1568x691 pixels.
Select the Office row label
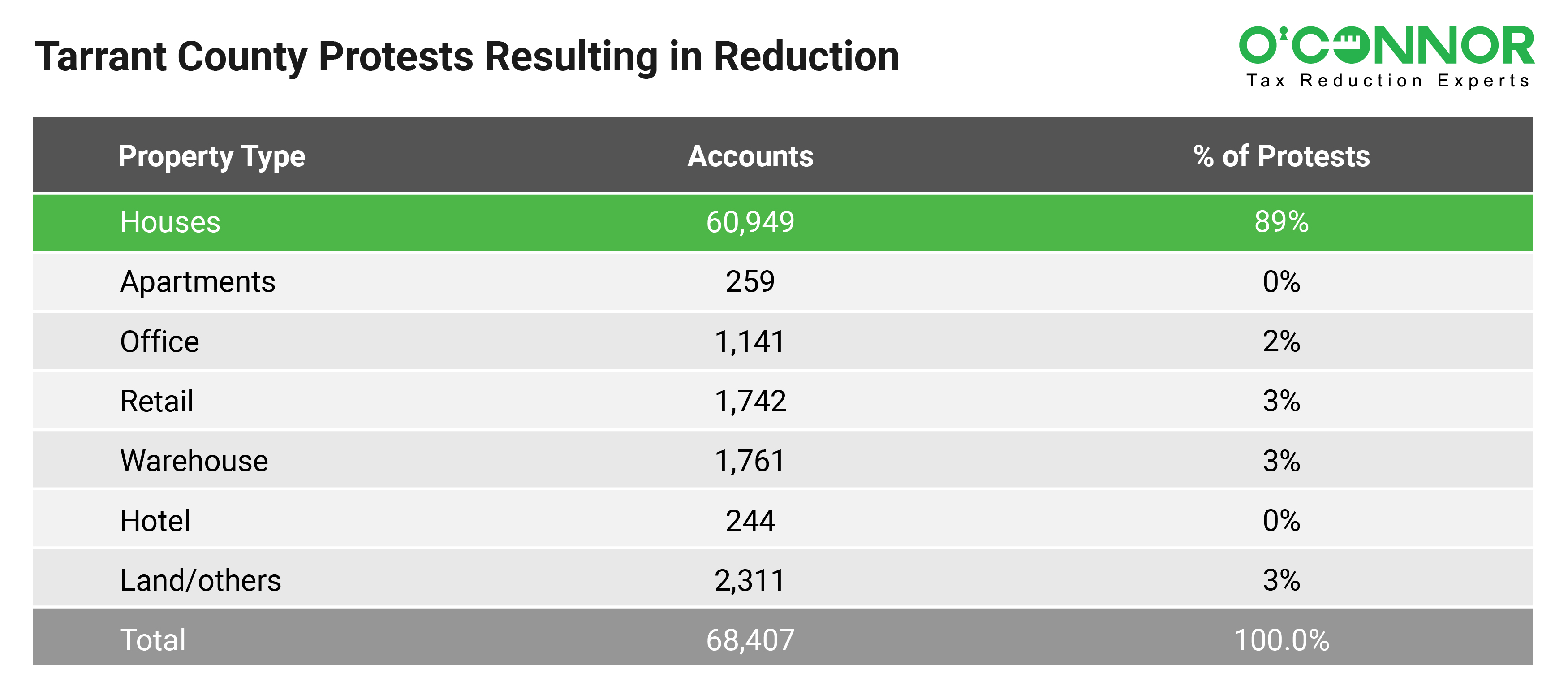[x=159, y=341]
